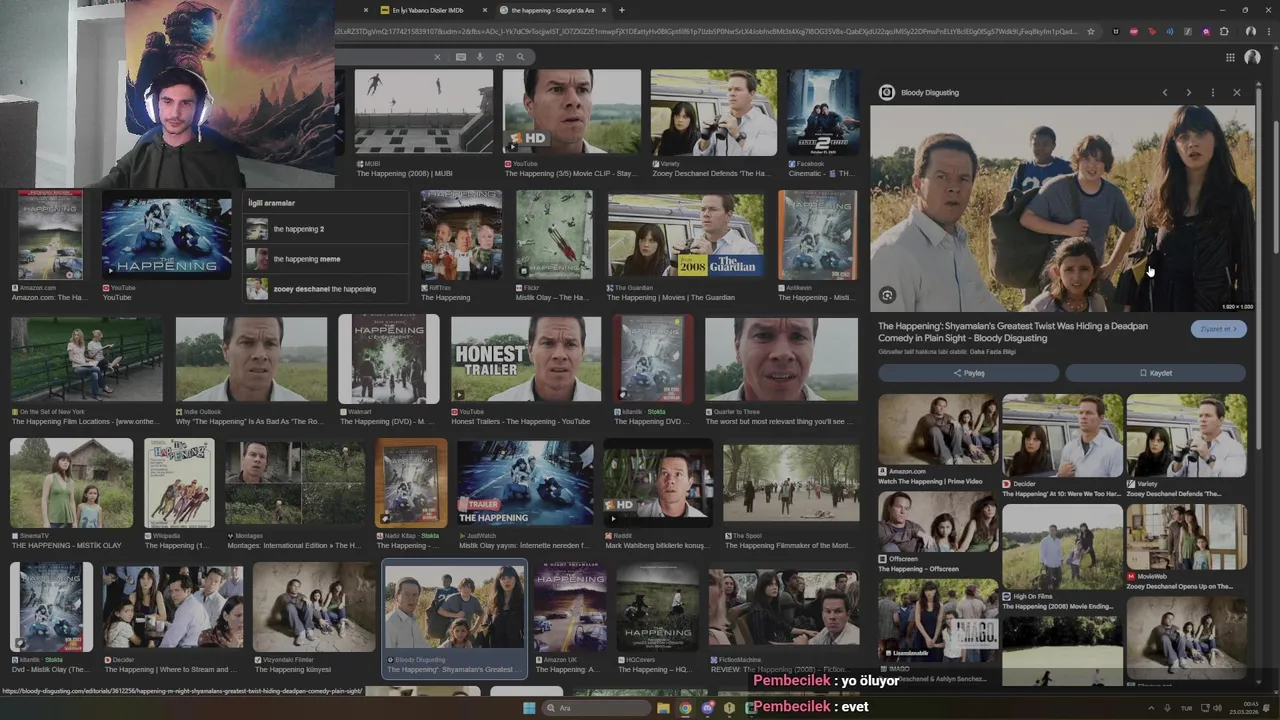Open the Decider related image in preview panel
This screenshot has height=720, width=1280.
pyautogui.click(x=1062, y=436)
